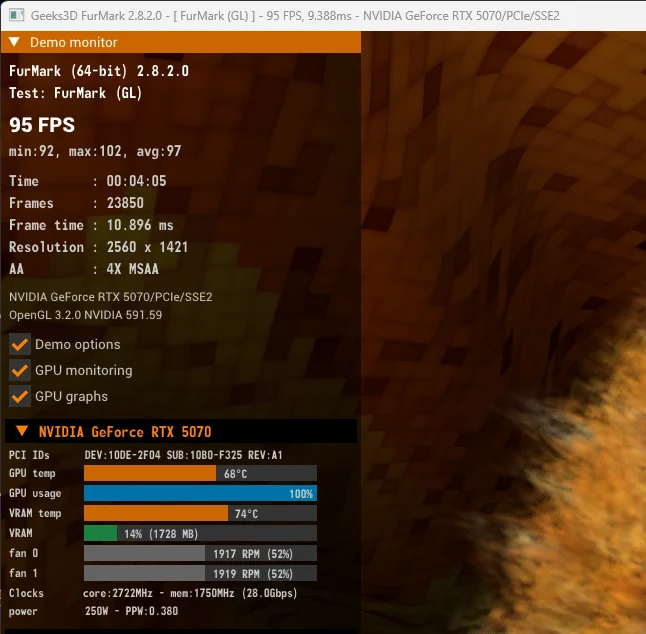The image size is (646, 634).
Task: Click the power 250W - PPW:0.380 readout
Action: tap(131, 611)
